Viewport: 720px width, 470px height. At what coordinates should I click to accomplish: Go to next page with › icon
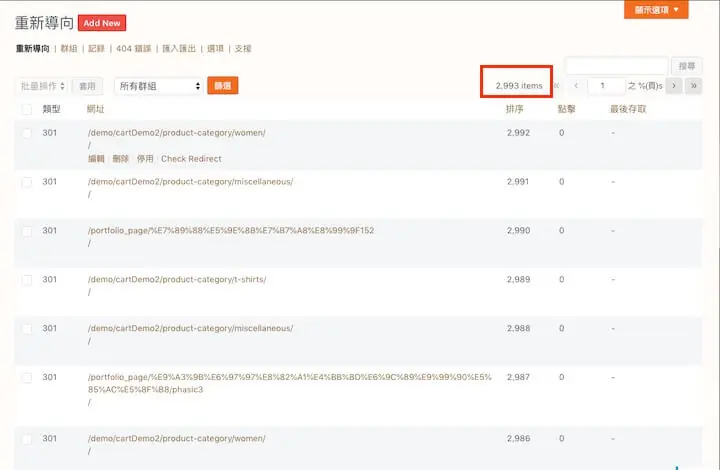(674, 86)
